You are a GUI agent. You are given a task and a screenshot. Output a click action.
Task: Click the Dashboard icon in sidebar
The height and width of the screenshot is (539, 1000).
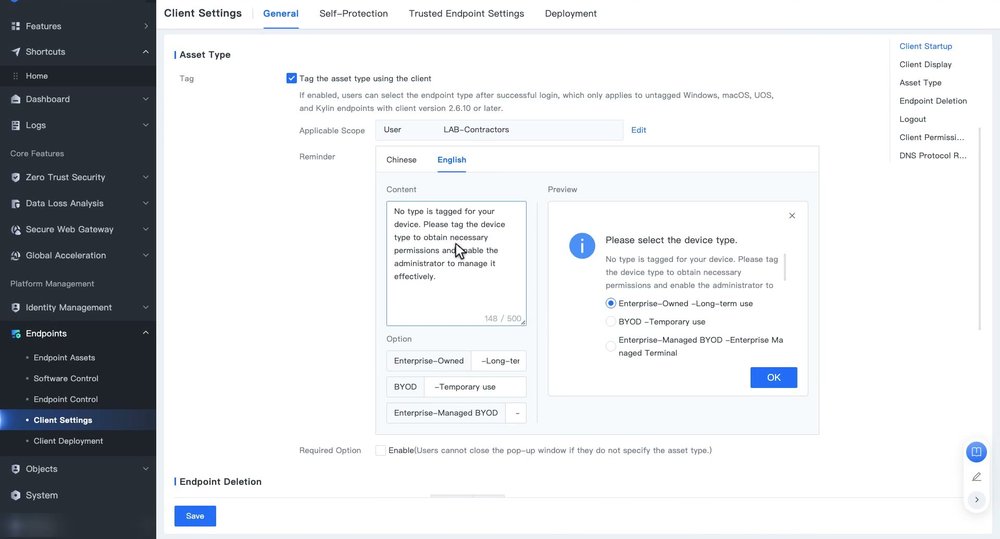(15, 99)
